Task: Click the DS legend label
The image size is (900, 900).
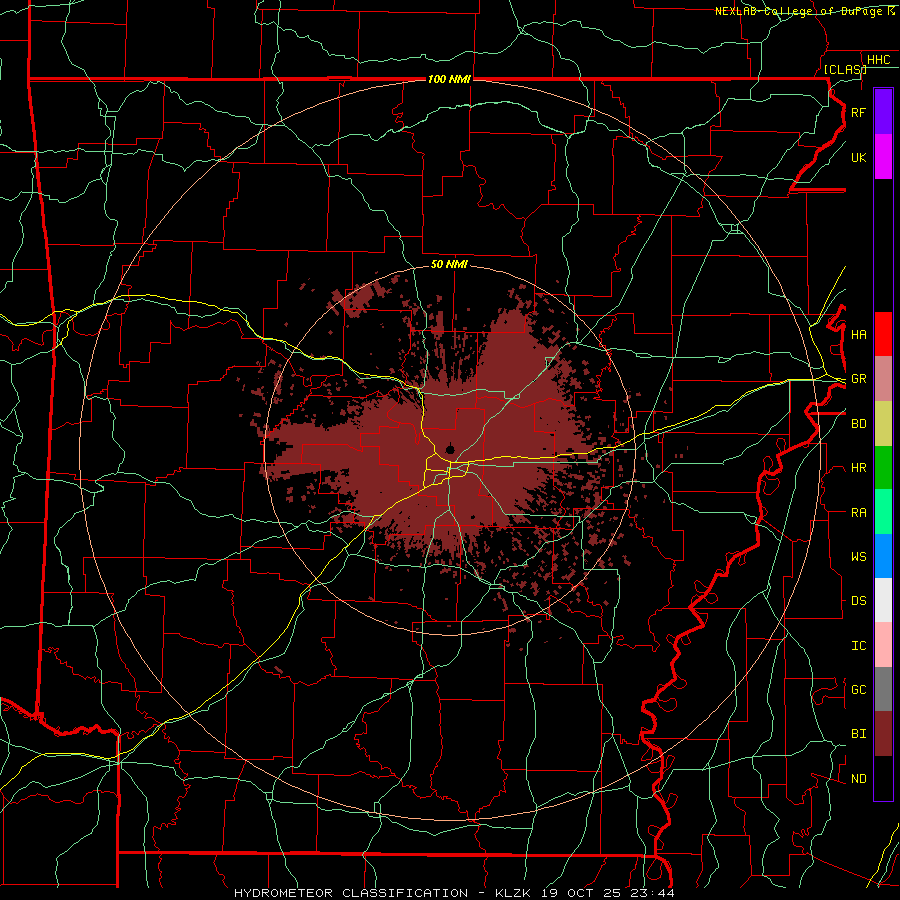Action: click(858, 601)
